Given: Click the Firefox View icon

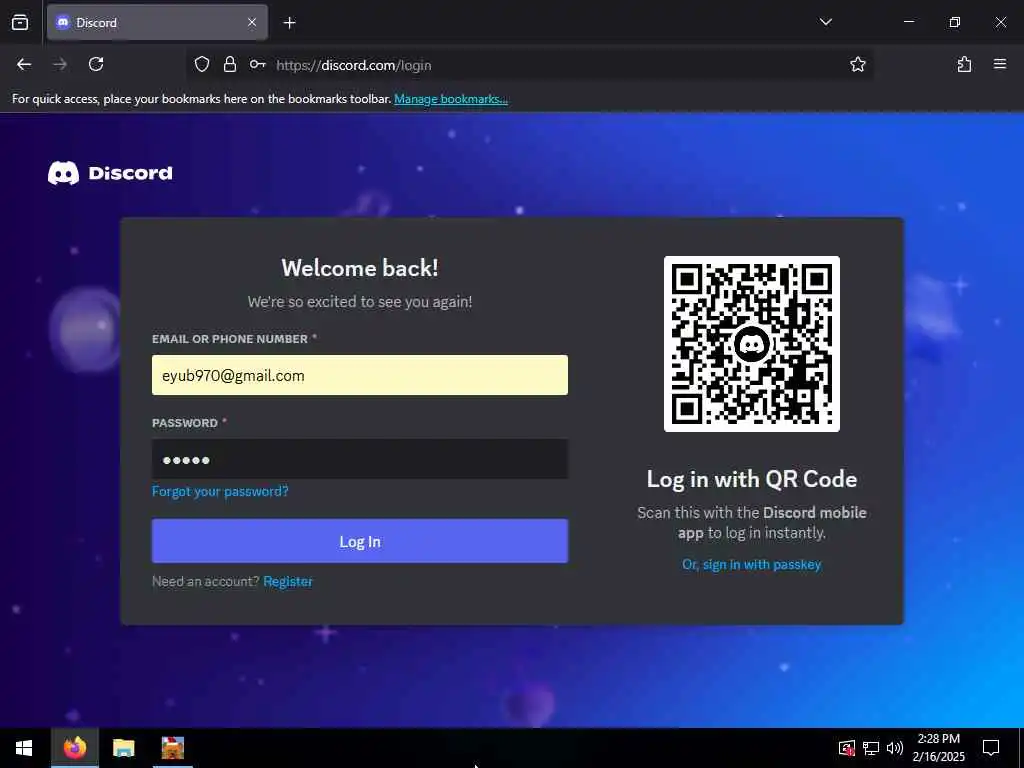Looking at the screenshot, I should pyautogui.click(x=20, y=23).
